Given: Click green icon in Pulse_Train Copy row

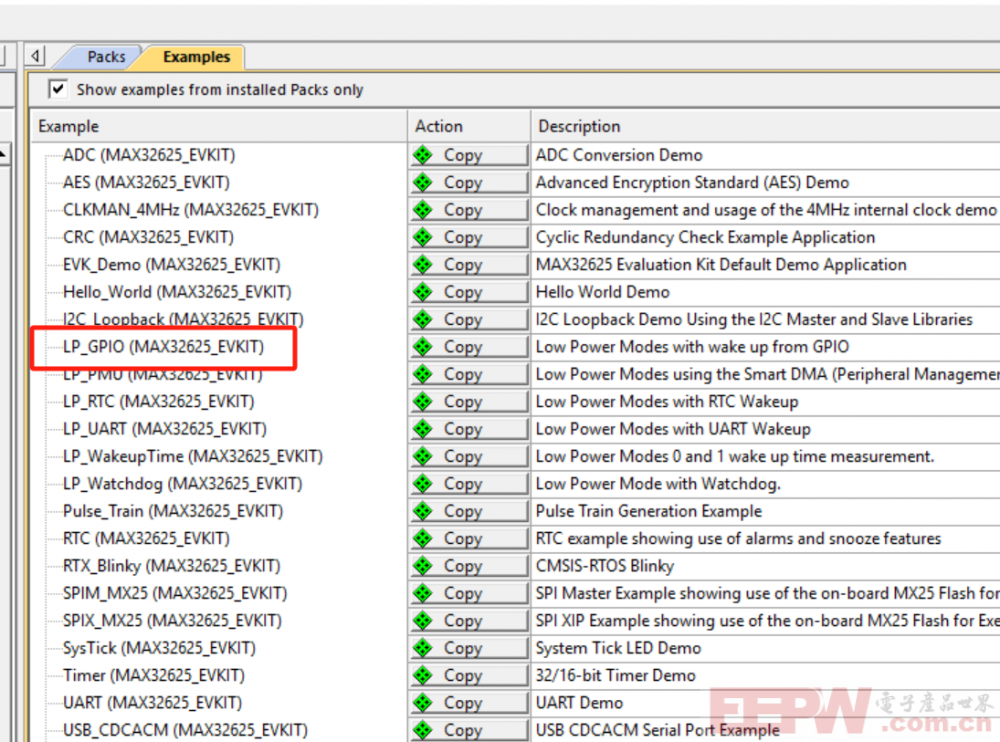Looking at the screenshot, I should 422,511.
